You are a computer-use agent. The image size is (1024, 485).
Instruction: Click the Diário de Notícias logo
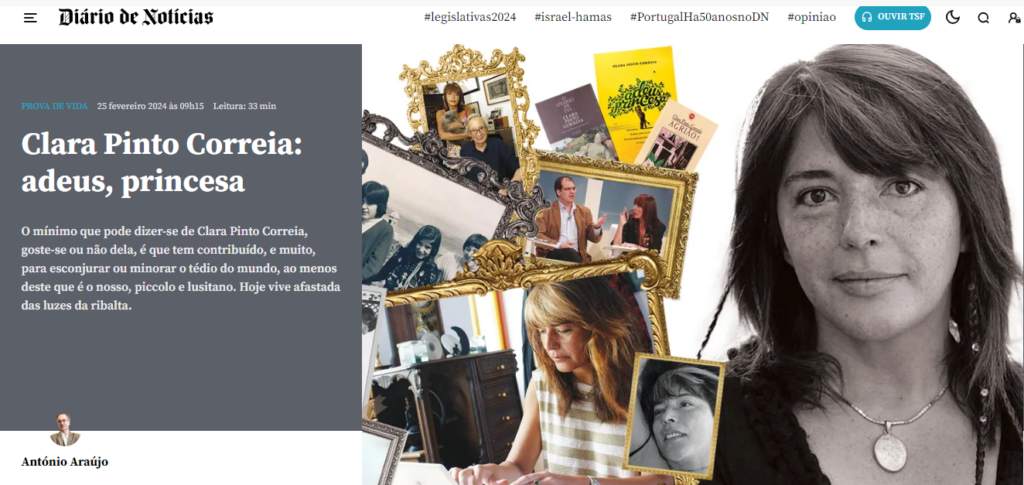pos(136,17)
